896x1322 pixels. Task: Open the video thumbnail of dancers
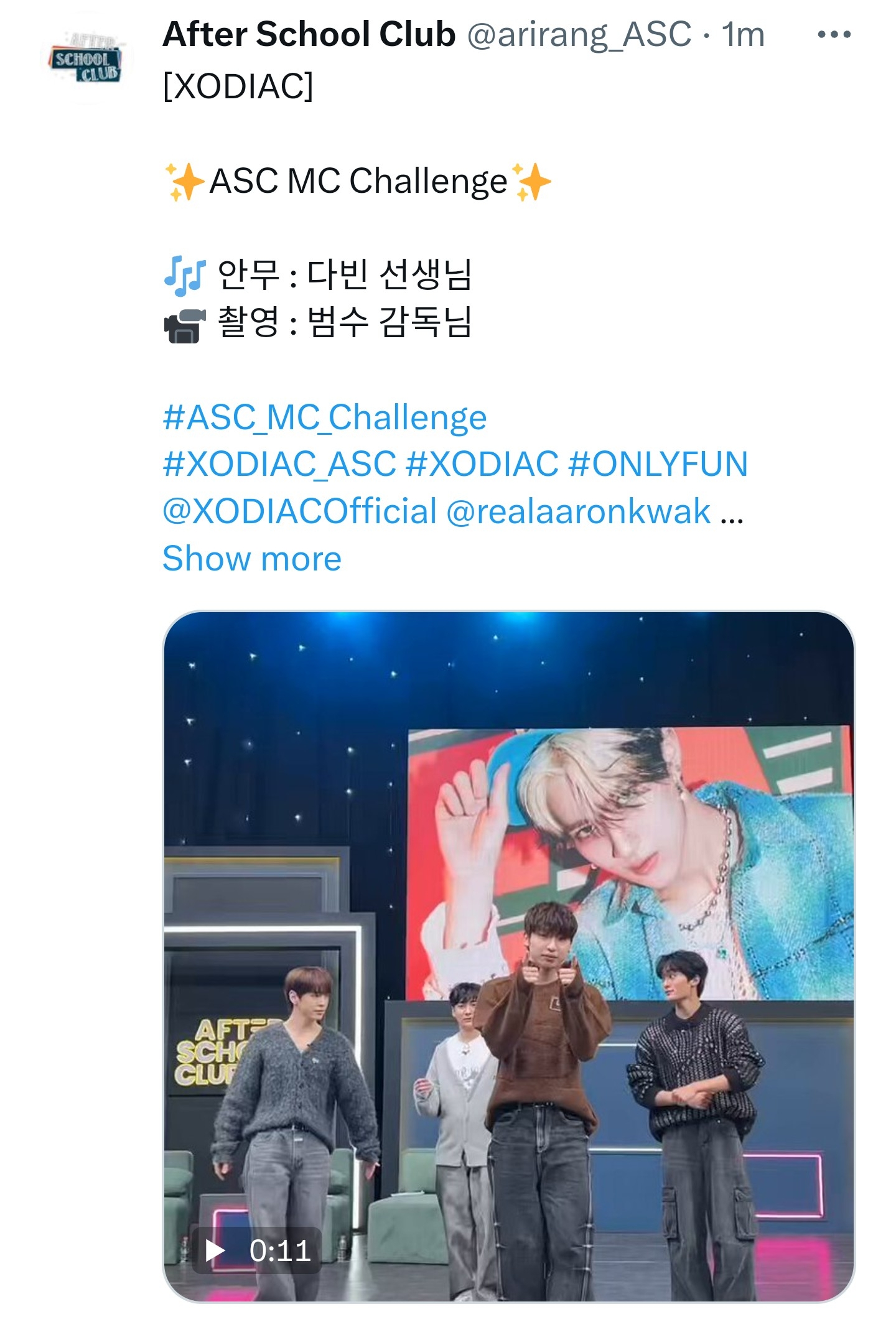pyautogui.click(x=508, y=956)
